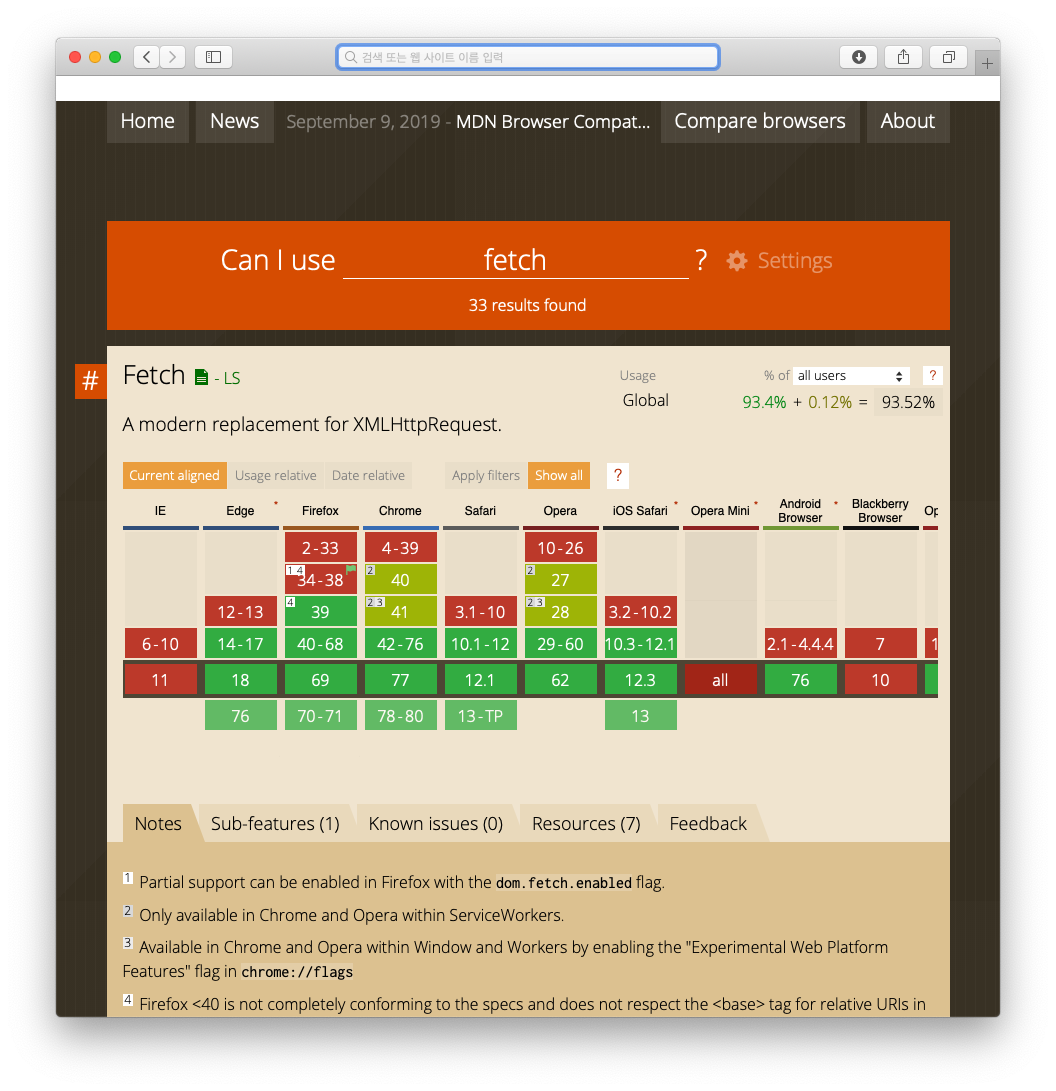
Task: Click the Chrome 41 cell
Action: point(401,612)
